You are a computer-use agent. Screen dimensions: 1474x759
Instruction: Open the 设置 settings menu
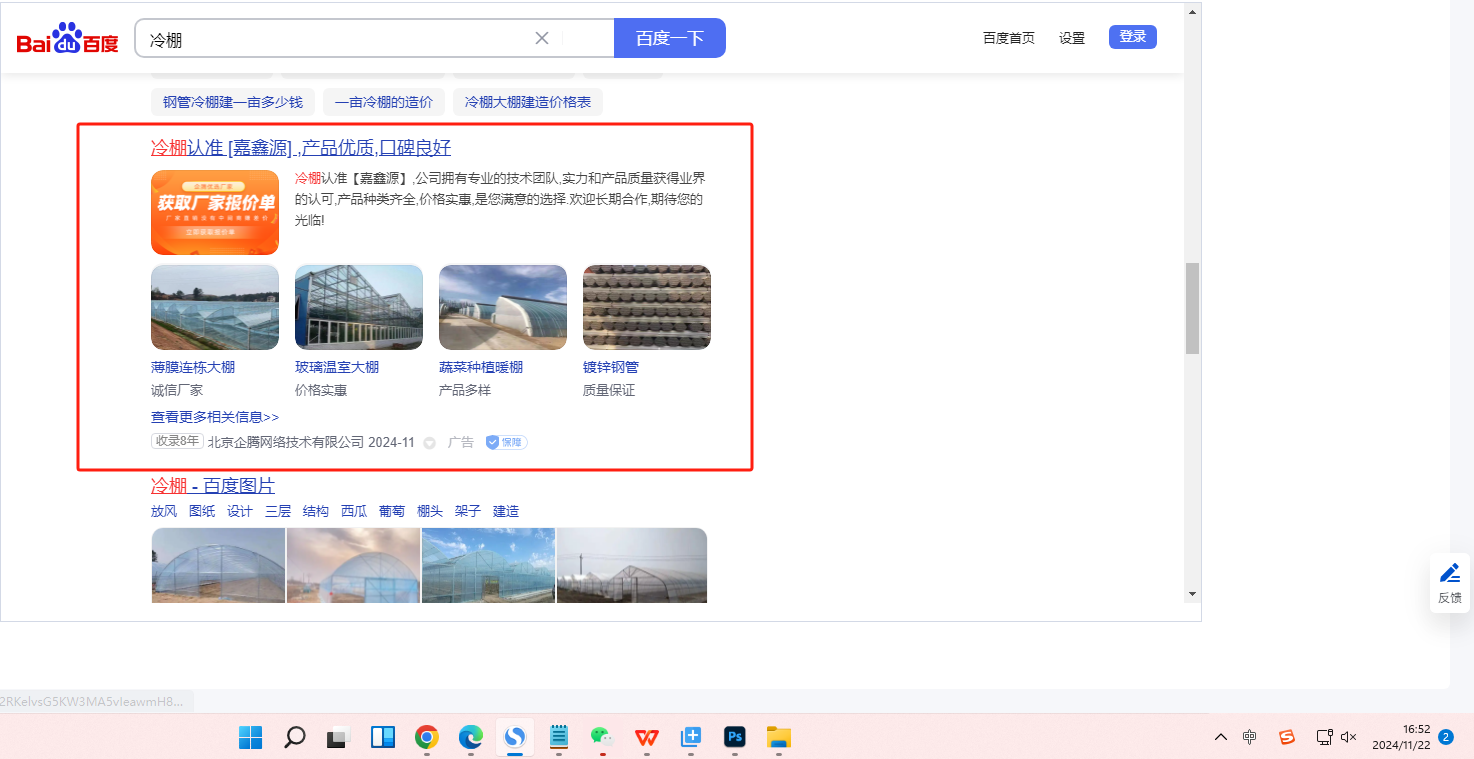[x=1072, y=38]
